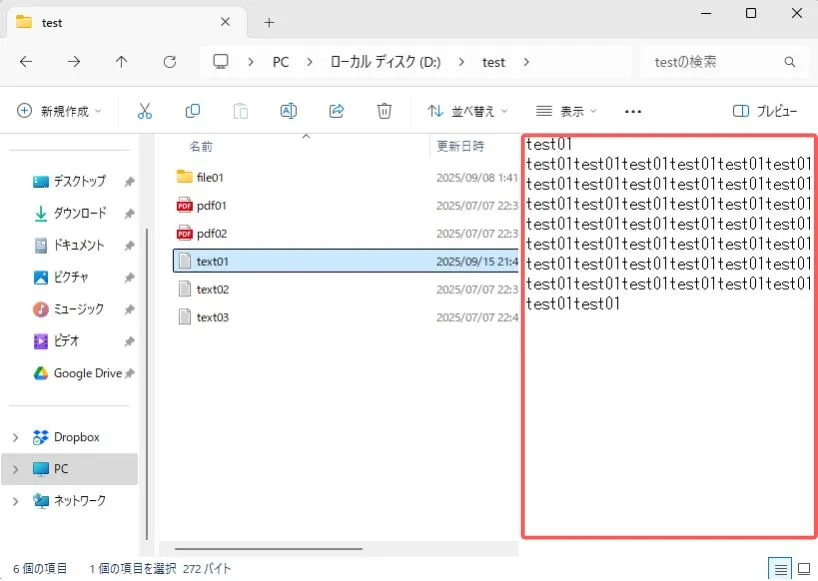Go up one folder level
The height and width of the screenshot is (581, 818).
[x=122, y=62]
